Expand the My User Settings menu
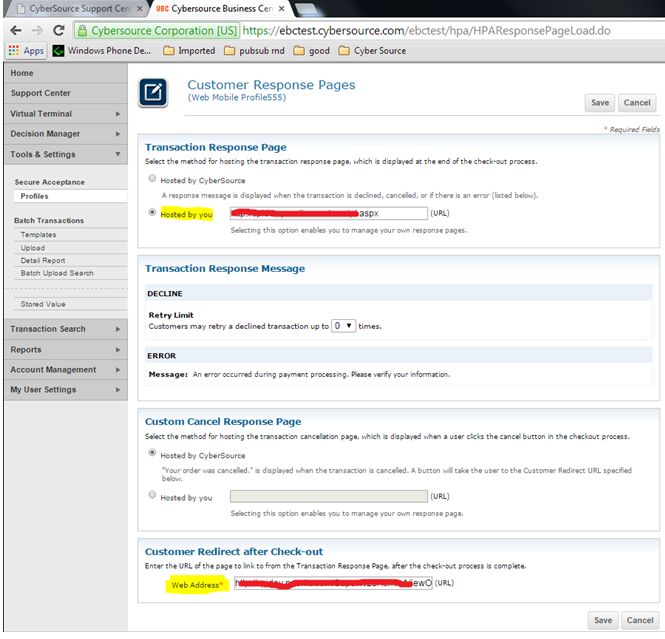Viewport: 665px width, 639px height. (66, 390)
